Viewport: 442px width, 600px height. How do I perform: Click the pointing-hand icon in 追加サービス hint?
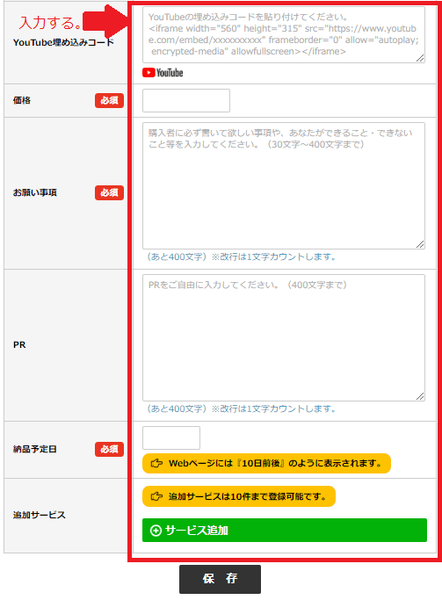(156, 497)
